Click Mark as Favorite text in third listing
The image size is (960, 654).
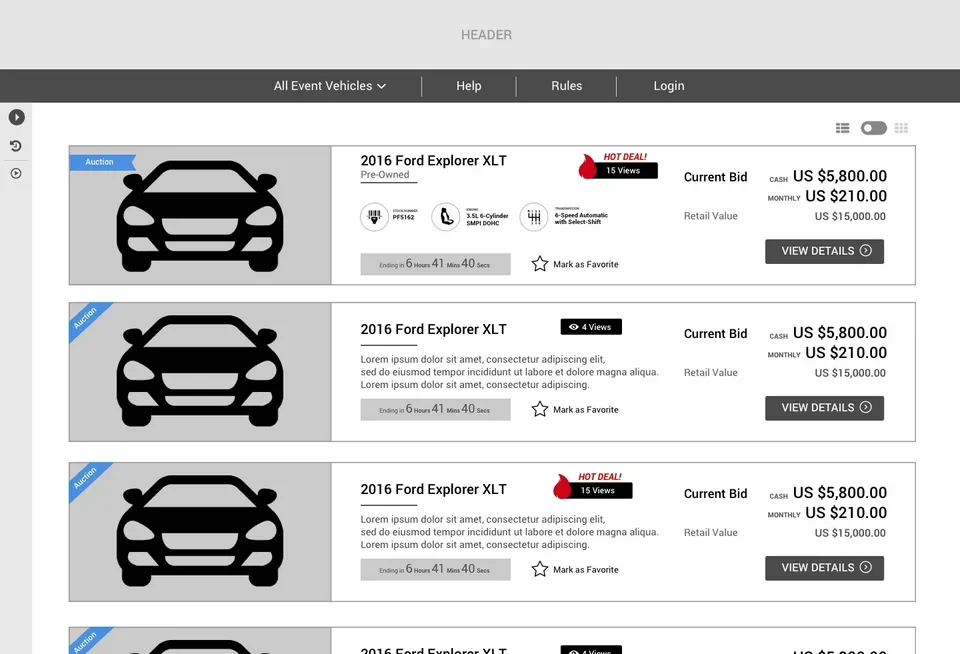pyautogui.click(x=586, y=569)
